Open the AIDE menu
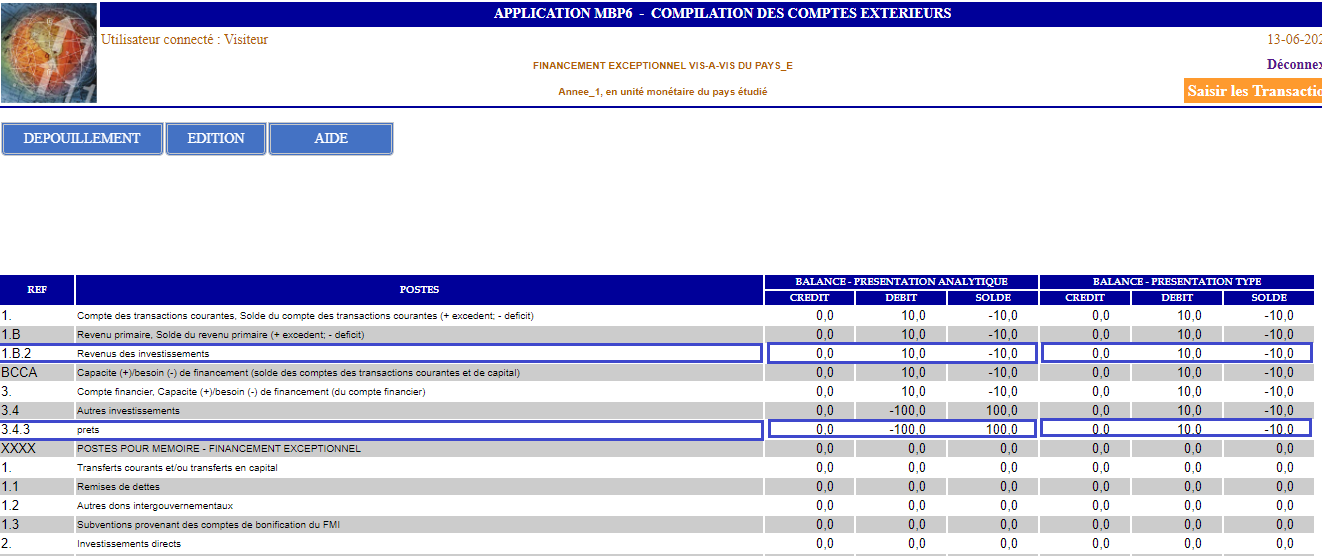Image resolution: width=1322 pixels, height=556 pixels. pos(331,139)
